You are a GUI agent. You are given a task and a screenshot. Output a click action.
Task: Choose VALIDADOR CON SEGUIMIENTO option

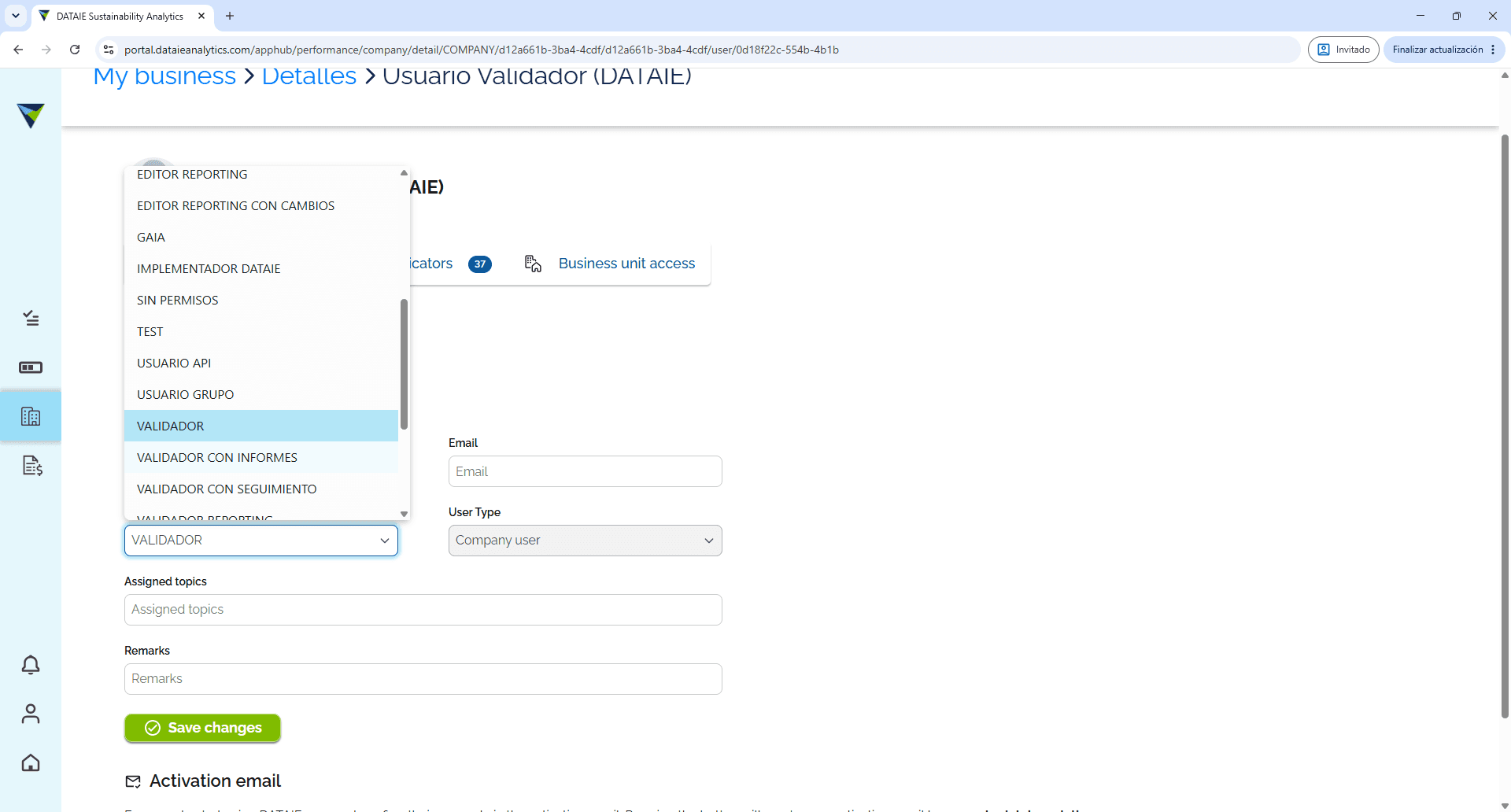261,489
